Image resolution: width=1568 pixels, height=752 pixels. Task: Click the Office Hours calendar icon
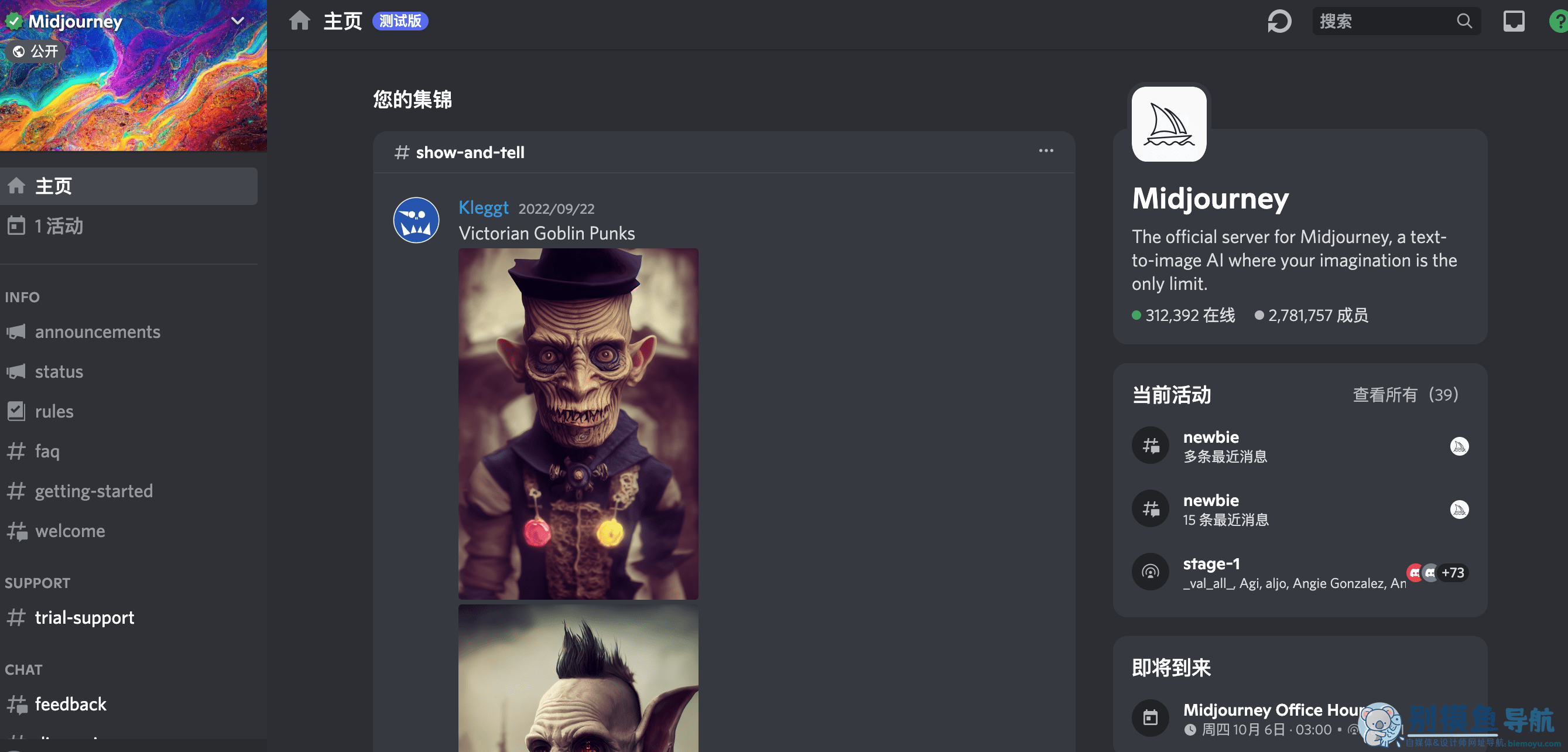[1151, 718]
